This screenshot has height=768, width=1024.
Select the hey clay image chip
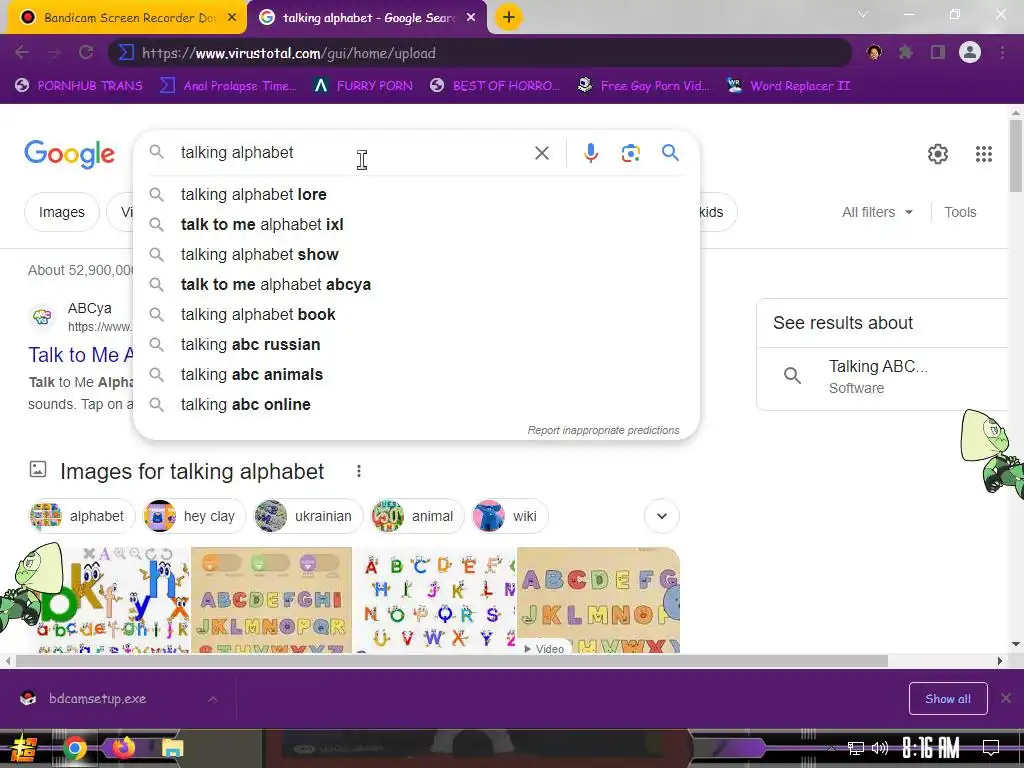point(194,516)
